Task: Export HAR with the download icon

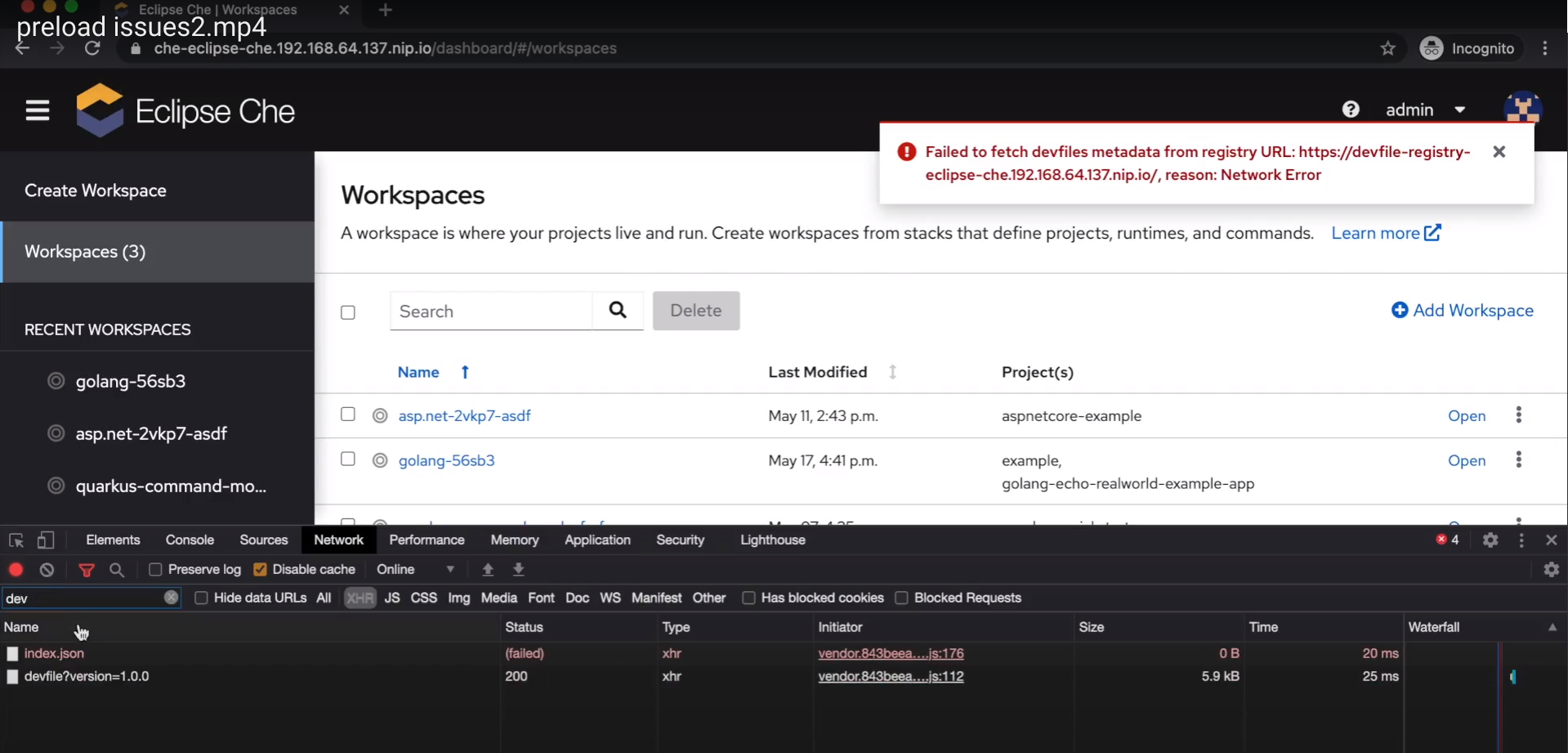Action: click(519, 569)
